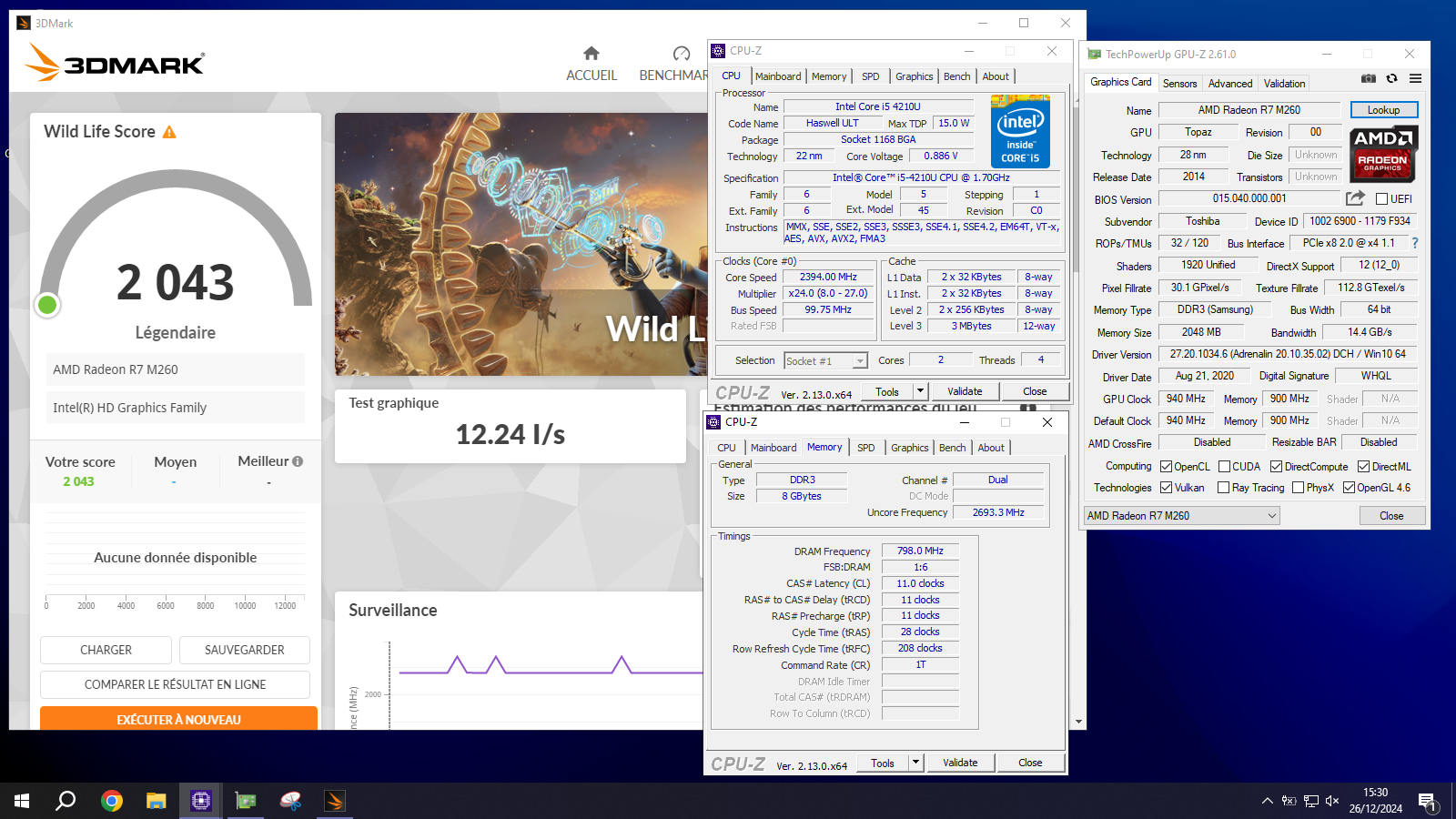1456x819 pixels.
Task: Click the Lookup button in GPU-Z
Action: tap(1383, 110)
